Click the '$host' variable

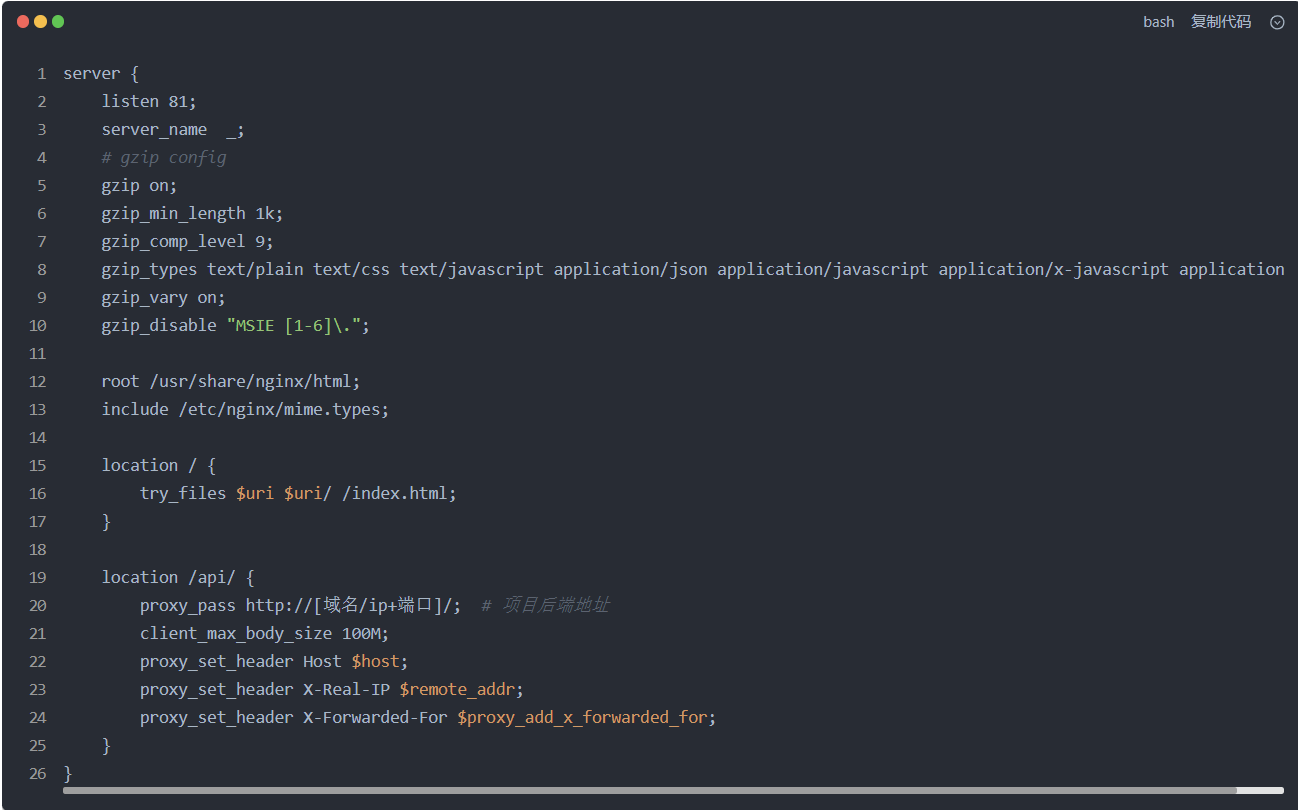375,661
